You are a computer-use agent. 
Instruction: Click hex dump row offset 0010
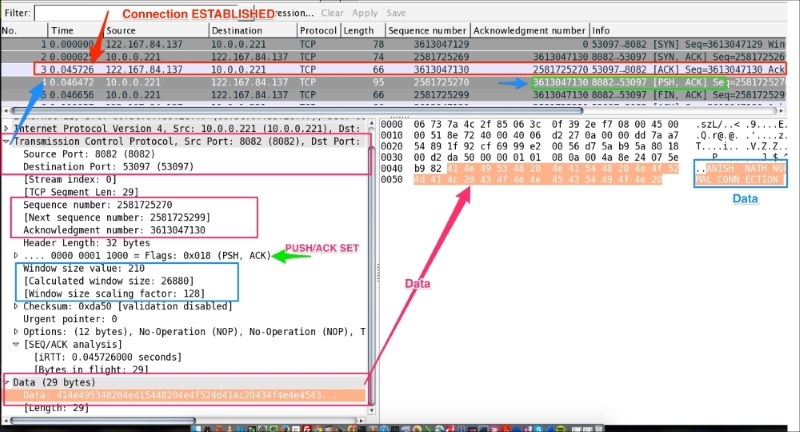point(392,136)
